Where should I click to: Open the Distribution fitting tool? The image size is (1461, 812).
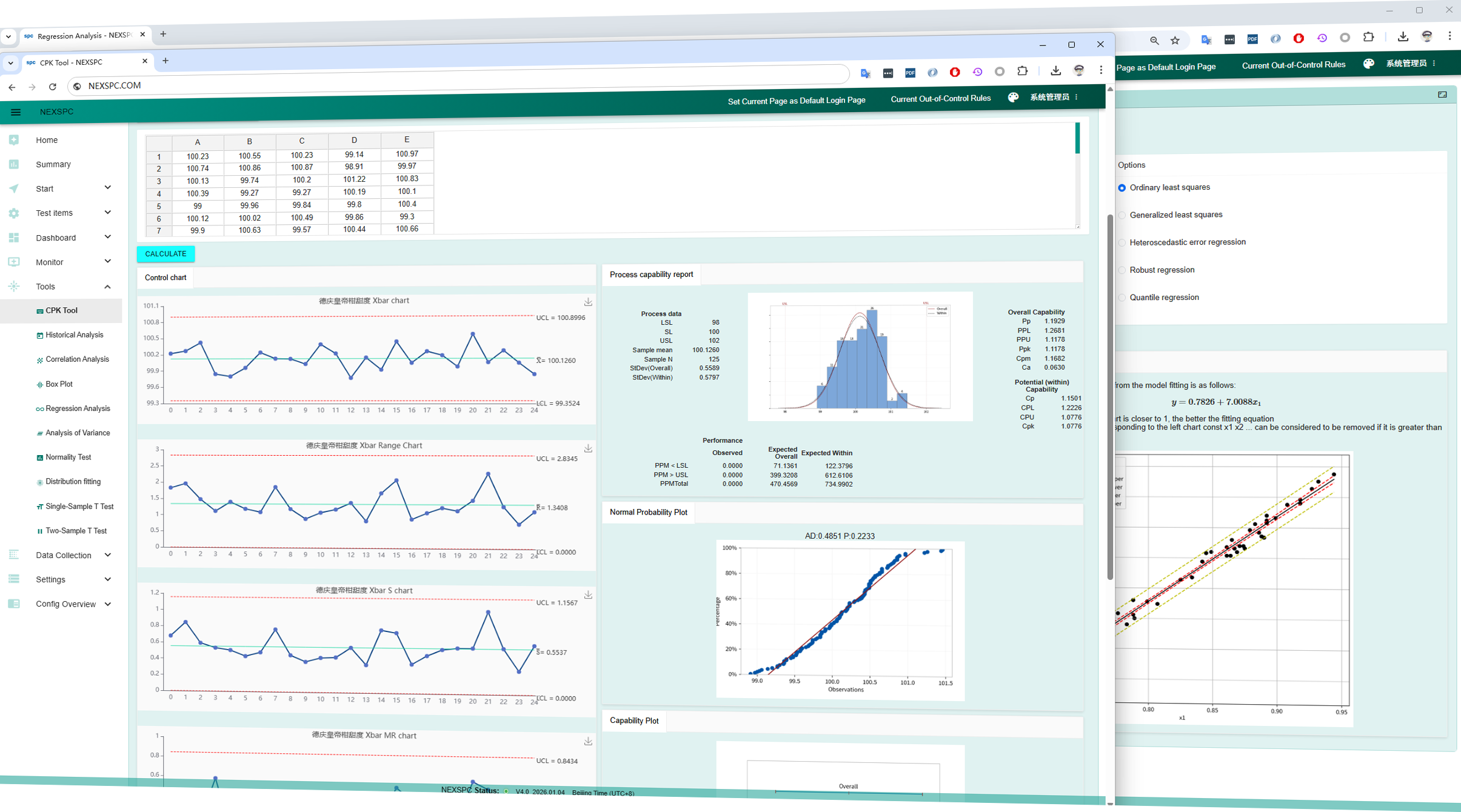pos(73,481)
